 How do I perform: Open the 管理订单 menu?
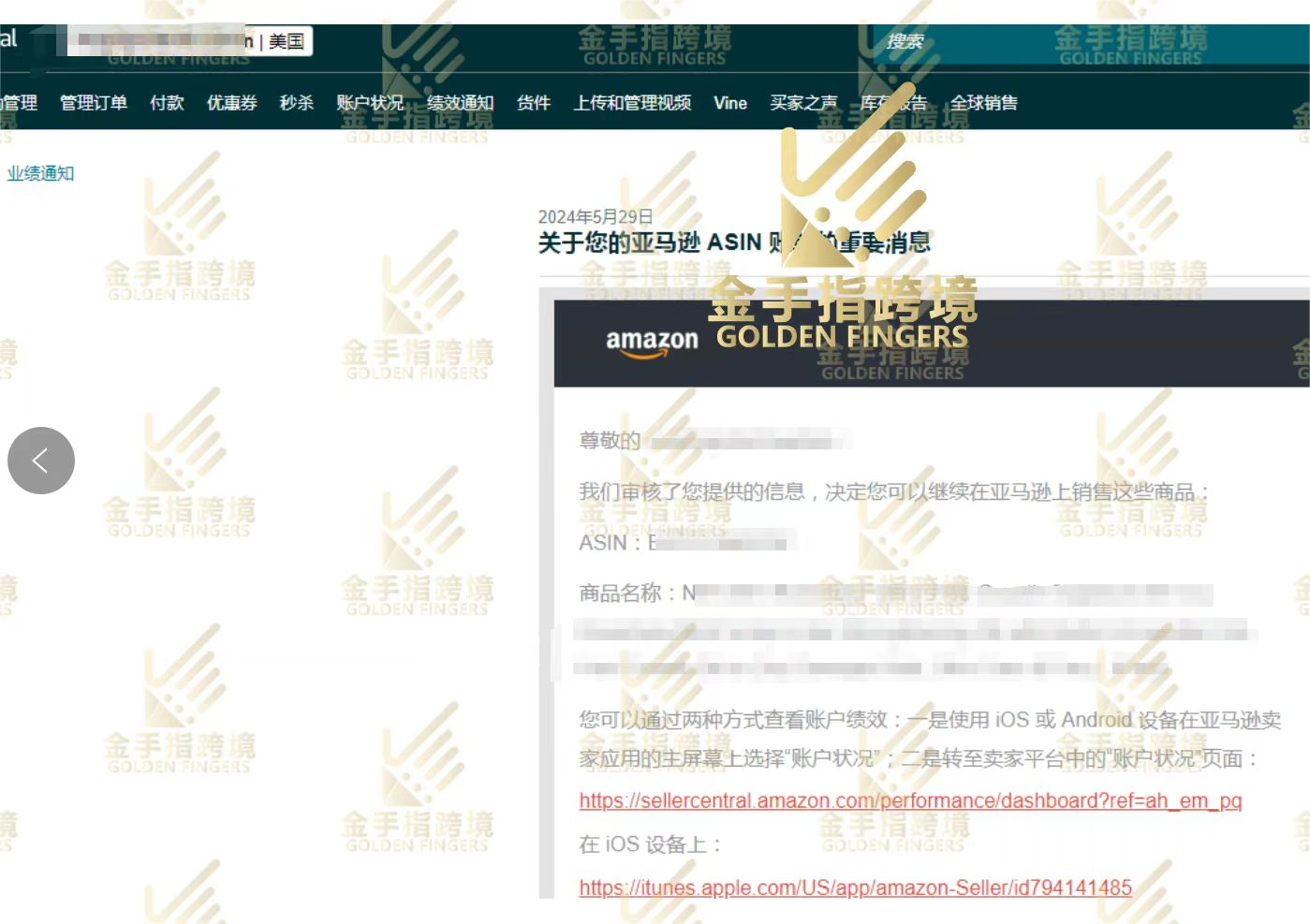[x=94, y=103]
